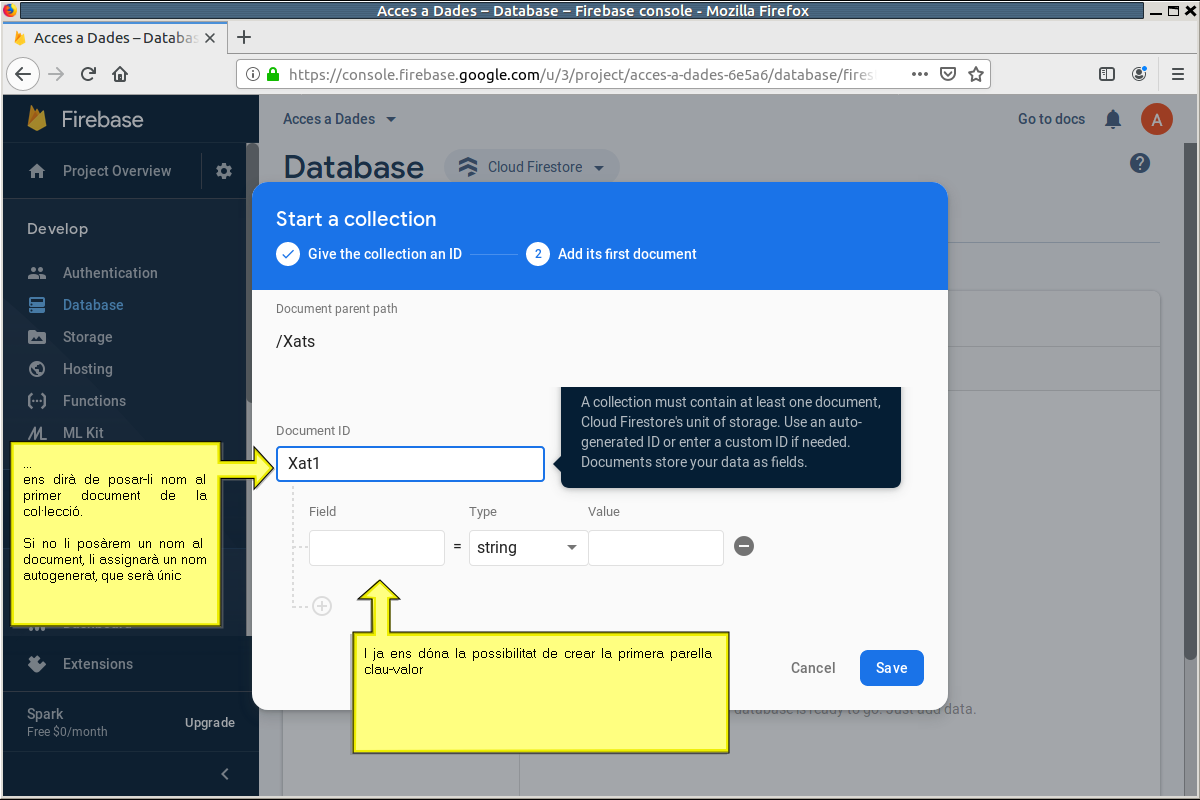1200x800 pixels.
Task: Click the help question mark icon
Action: (x=1140, y=163)
